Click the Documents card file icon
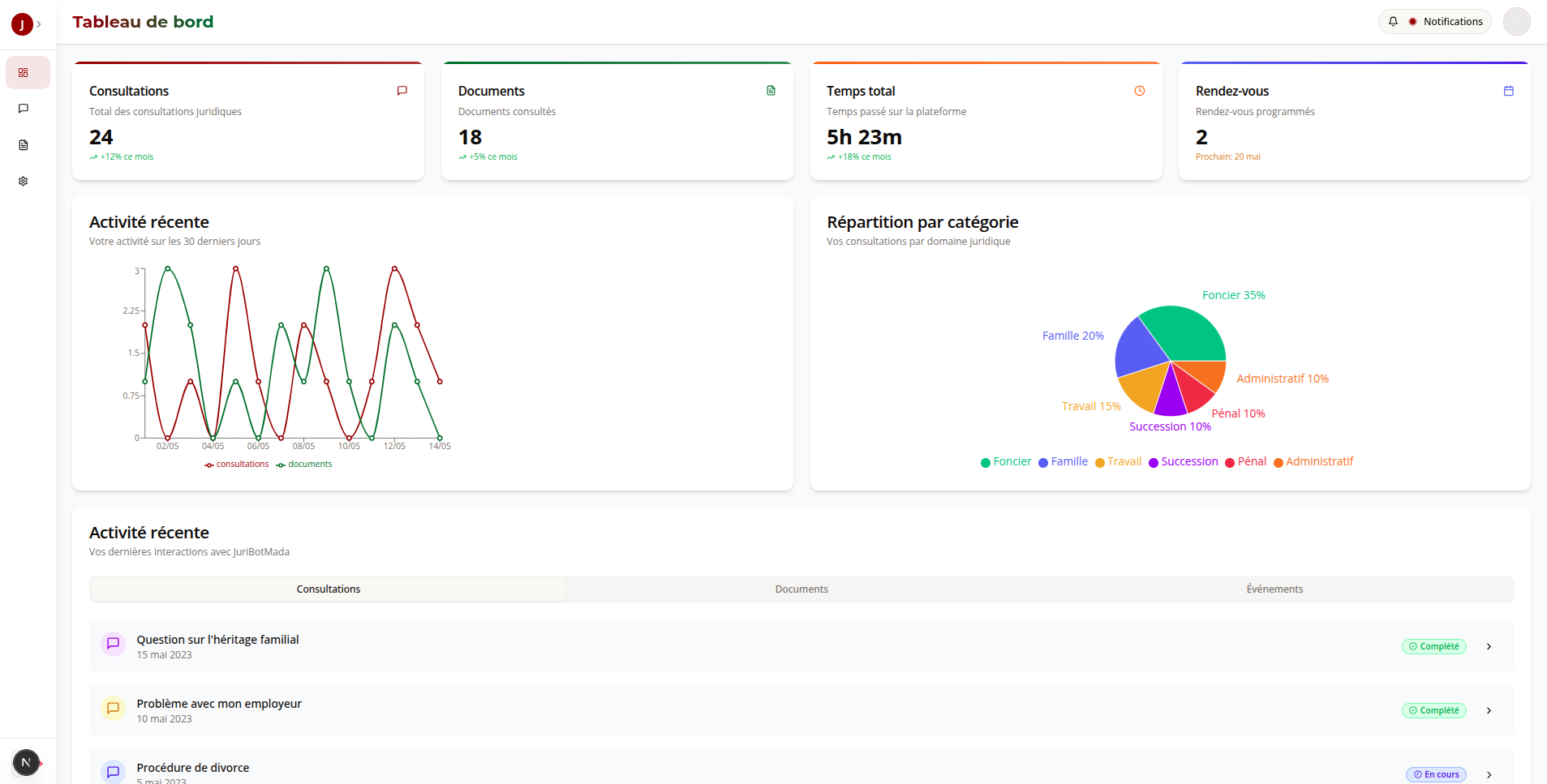The height and width of the screenshot is (784, 1547). [771, 91]
